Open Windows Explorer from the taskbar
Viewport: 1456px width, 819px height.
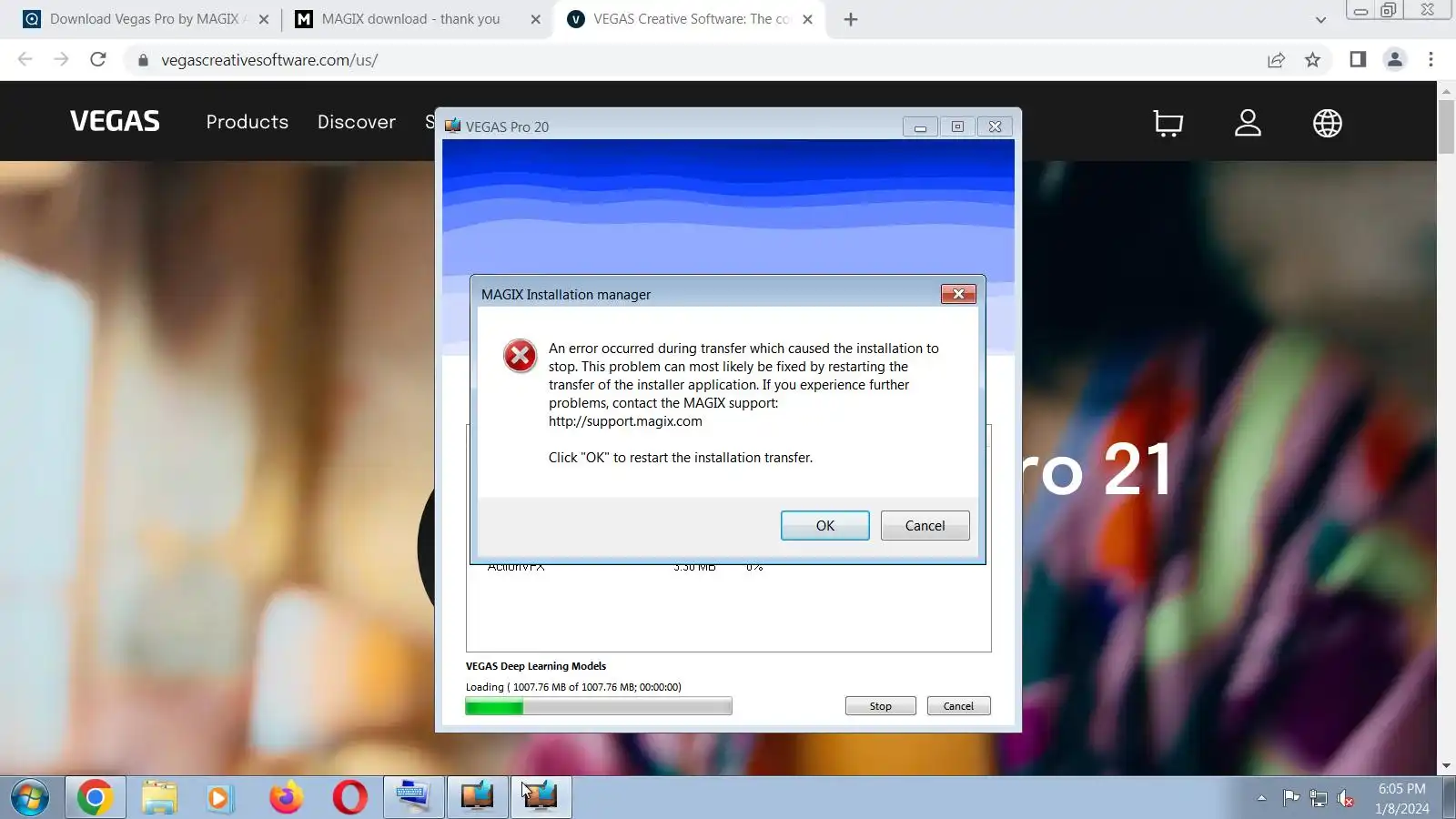pos(159,798)
